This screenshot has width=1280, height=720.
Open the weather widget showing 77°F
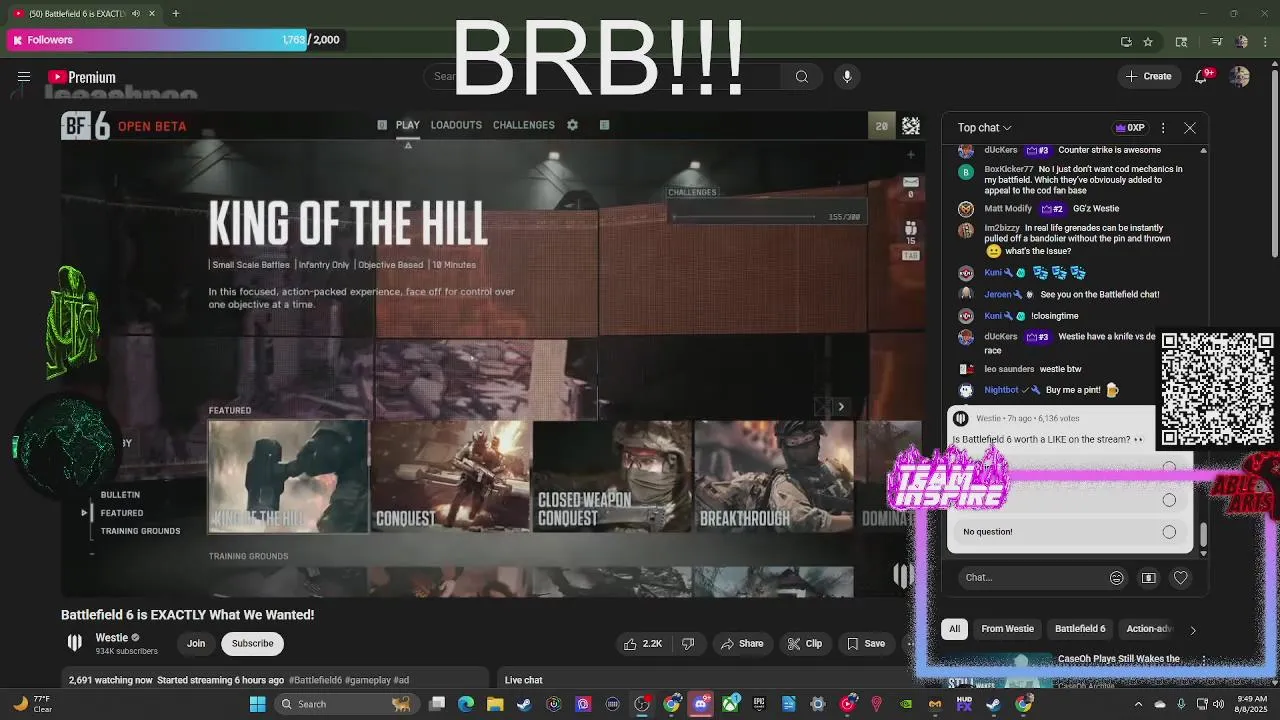coord(32,704)
